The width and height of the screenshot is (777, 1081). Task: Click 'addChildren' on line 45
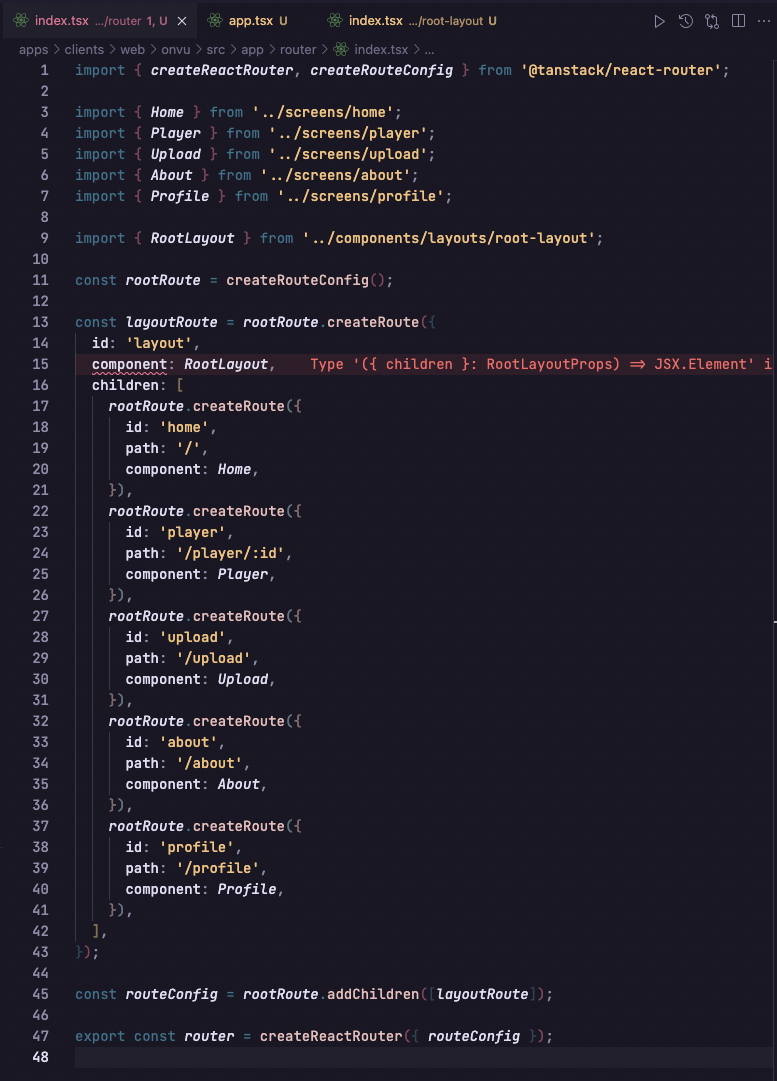[372, 994]
